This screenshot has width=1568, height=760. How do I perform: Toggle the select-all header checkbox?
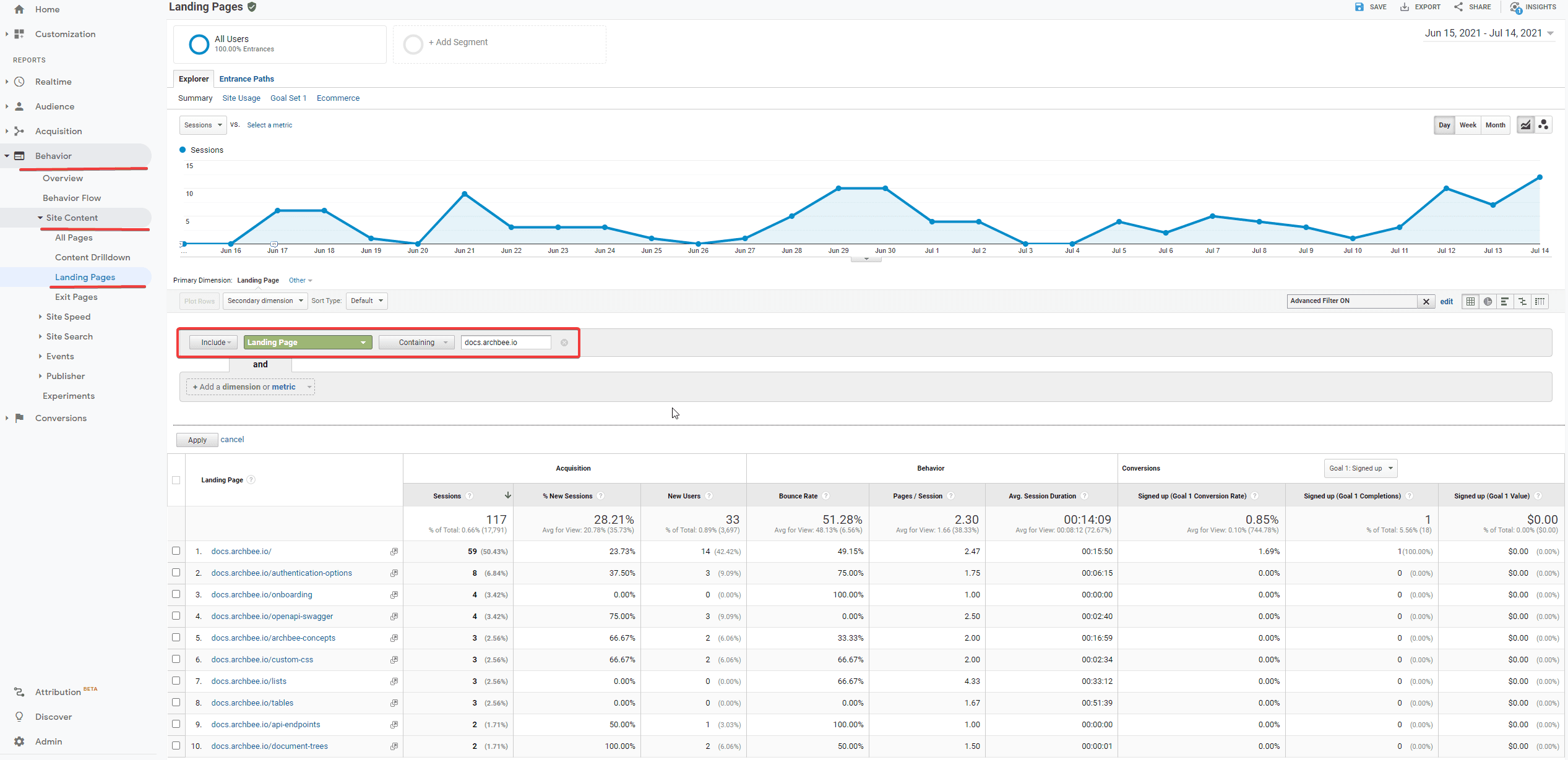(x=176, y=480)
